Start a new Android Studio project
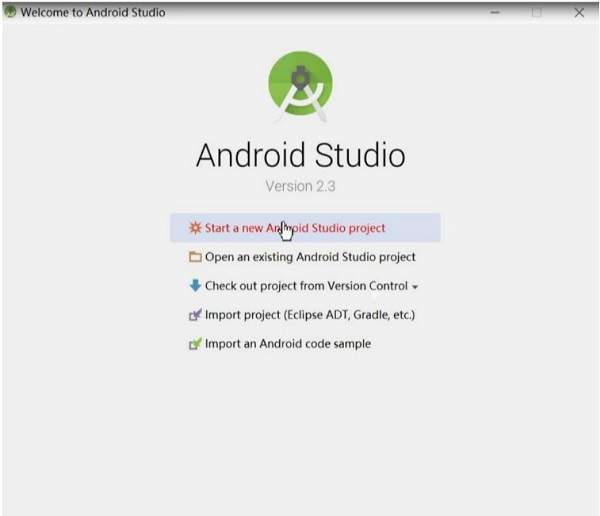600x516 pixels. click(x=295, y=228)
